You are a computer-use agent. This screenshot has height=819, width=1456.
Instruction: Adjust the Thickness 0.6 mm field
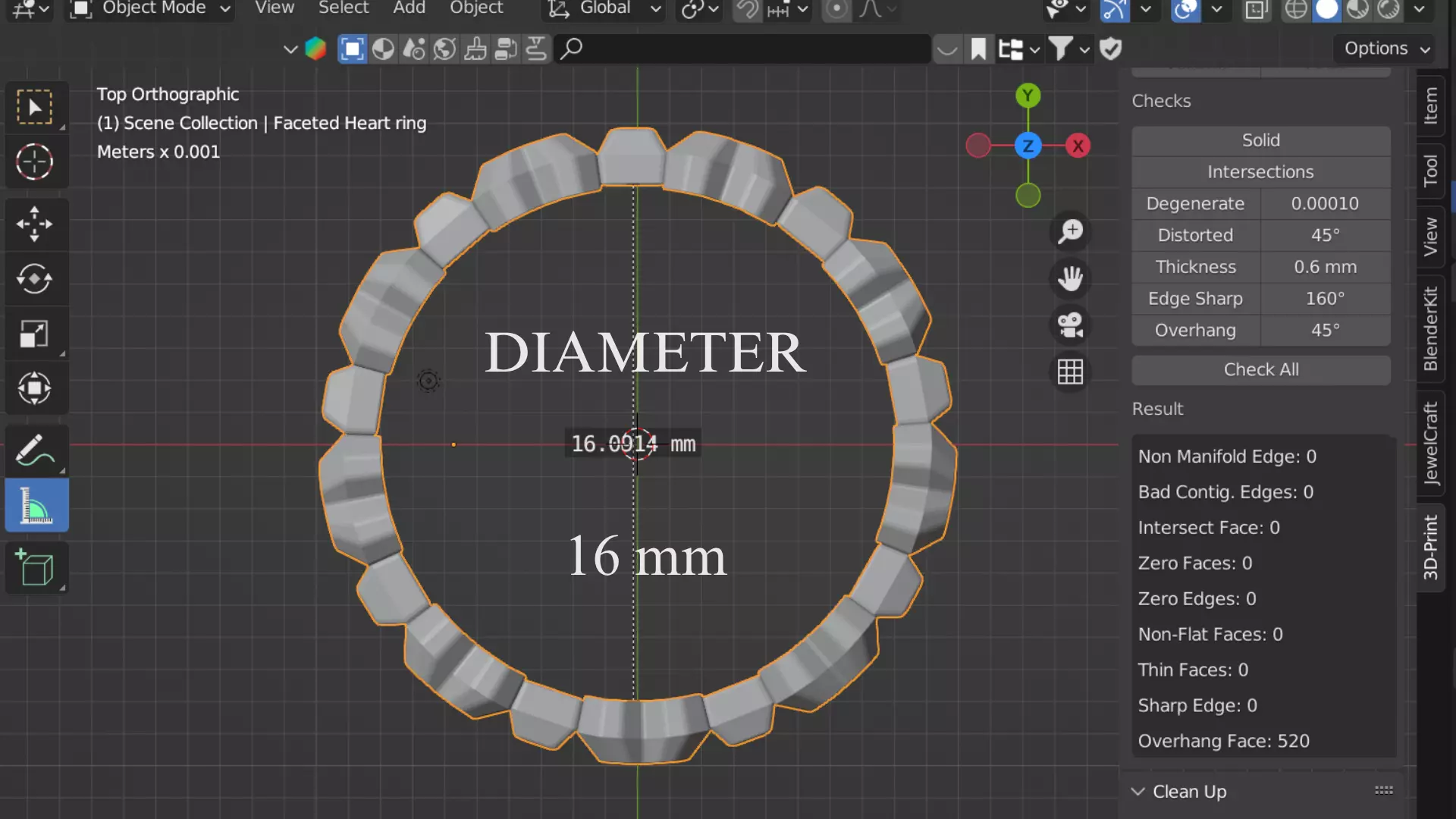pyautogui.click(x=1325, y=267)
